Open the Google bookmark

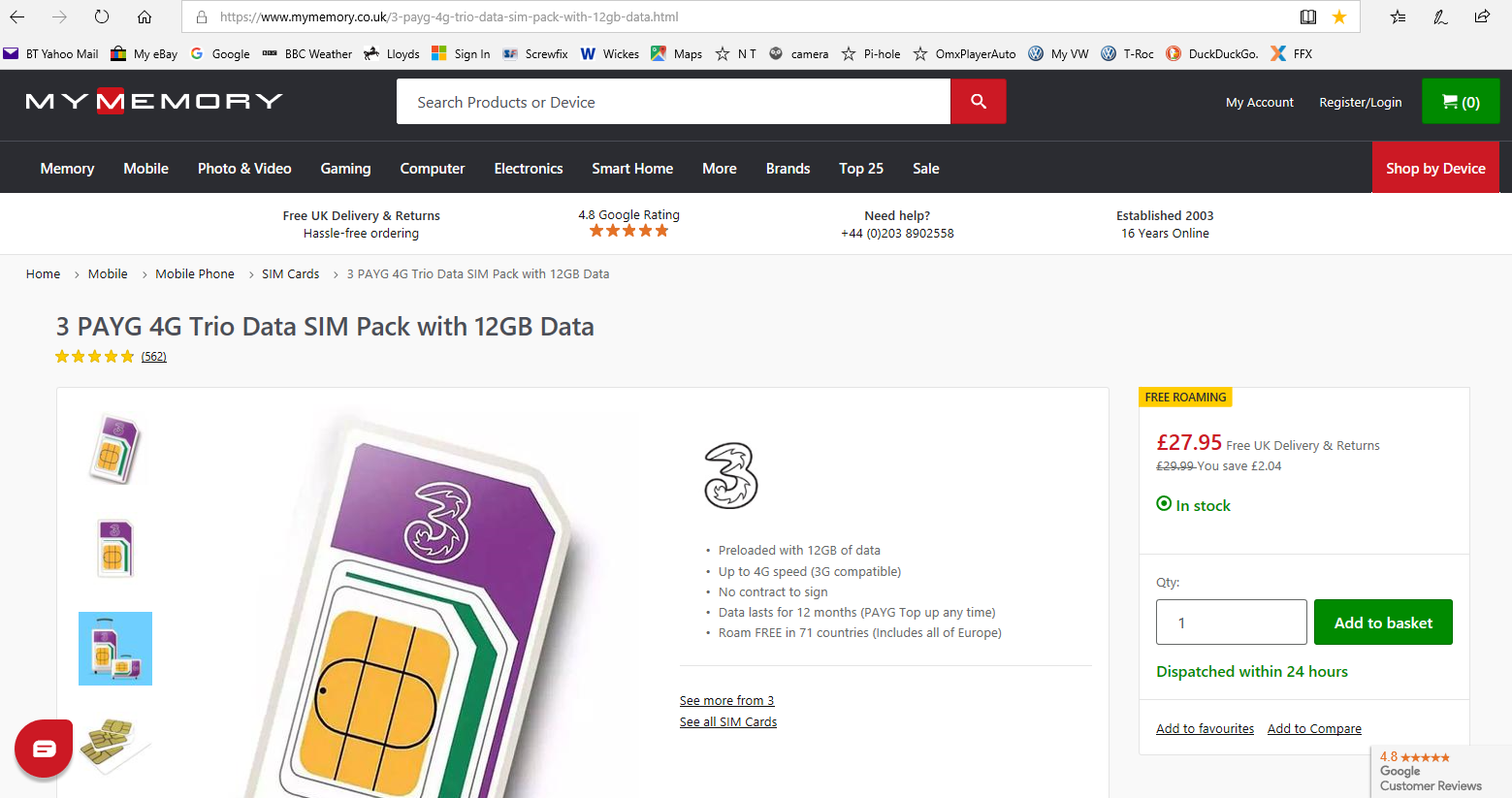220,54
